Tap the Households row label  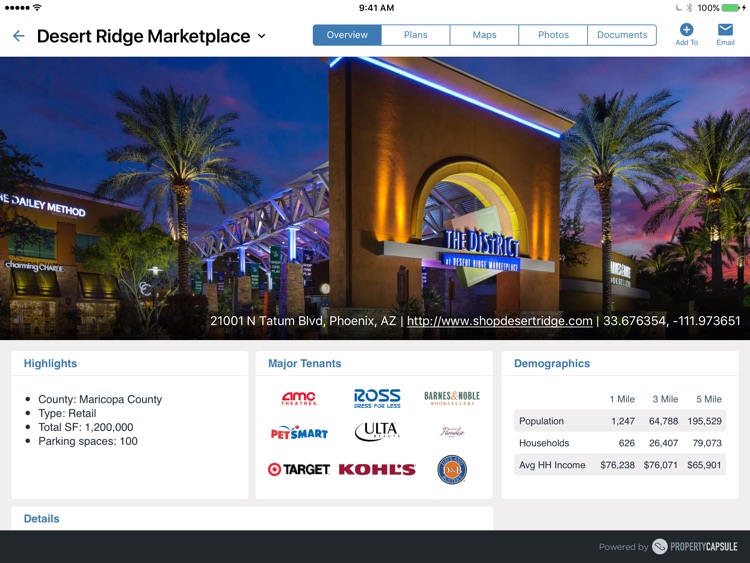coord(544,443)
